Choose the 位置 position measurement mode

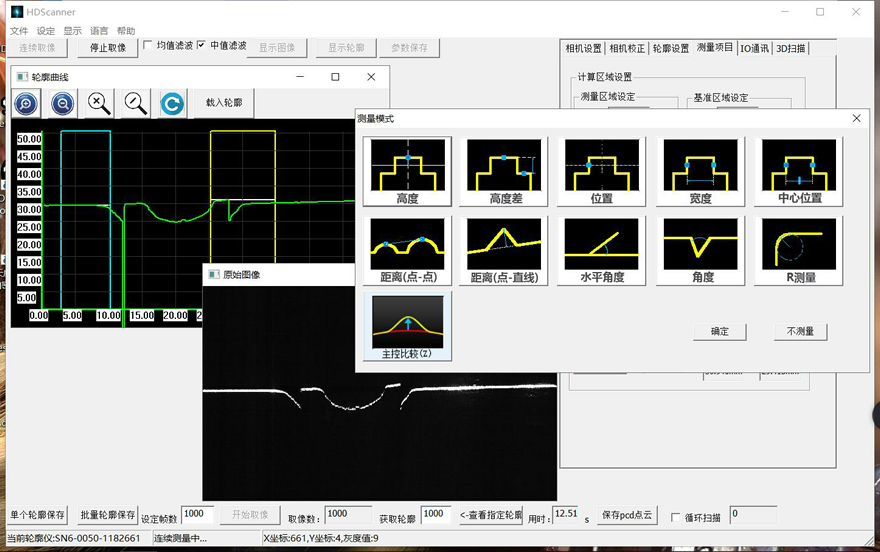pos(602,172)
